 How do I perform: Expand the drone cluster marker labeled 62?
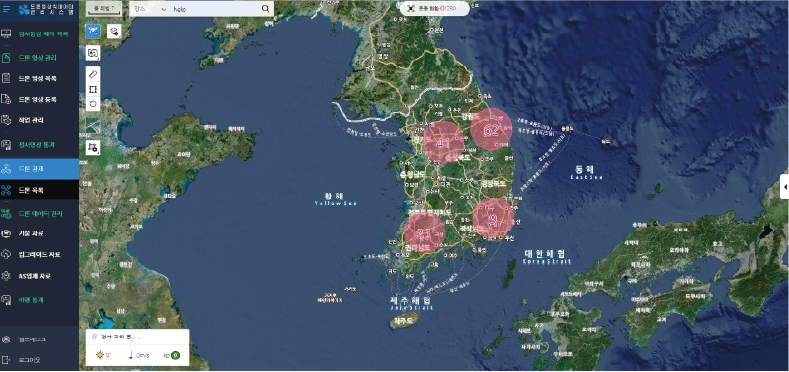491,129
